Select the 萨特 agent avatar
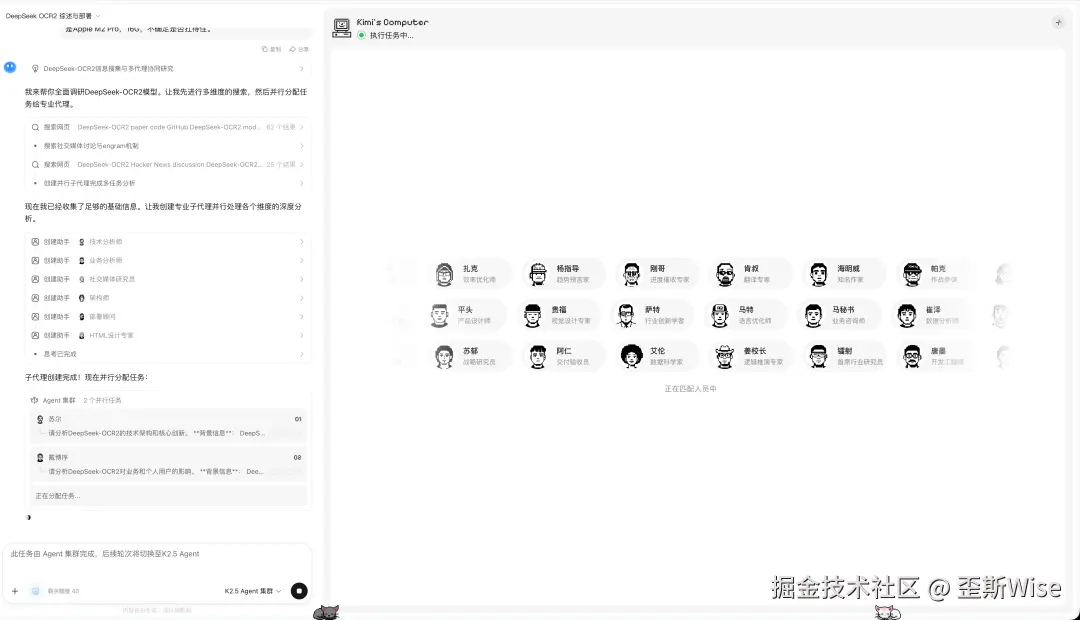 point(626,316)
